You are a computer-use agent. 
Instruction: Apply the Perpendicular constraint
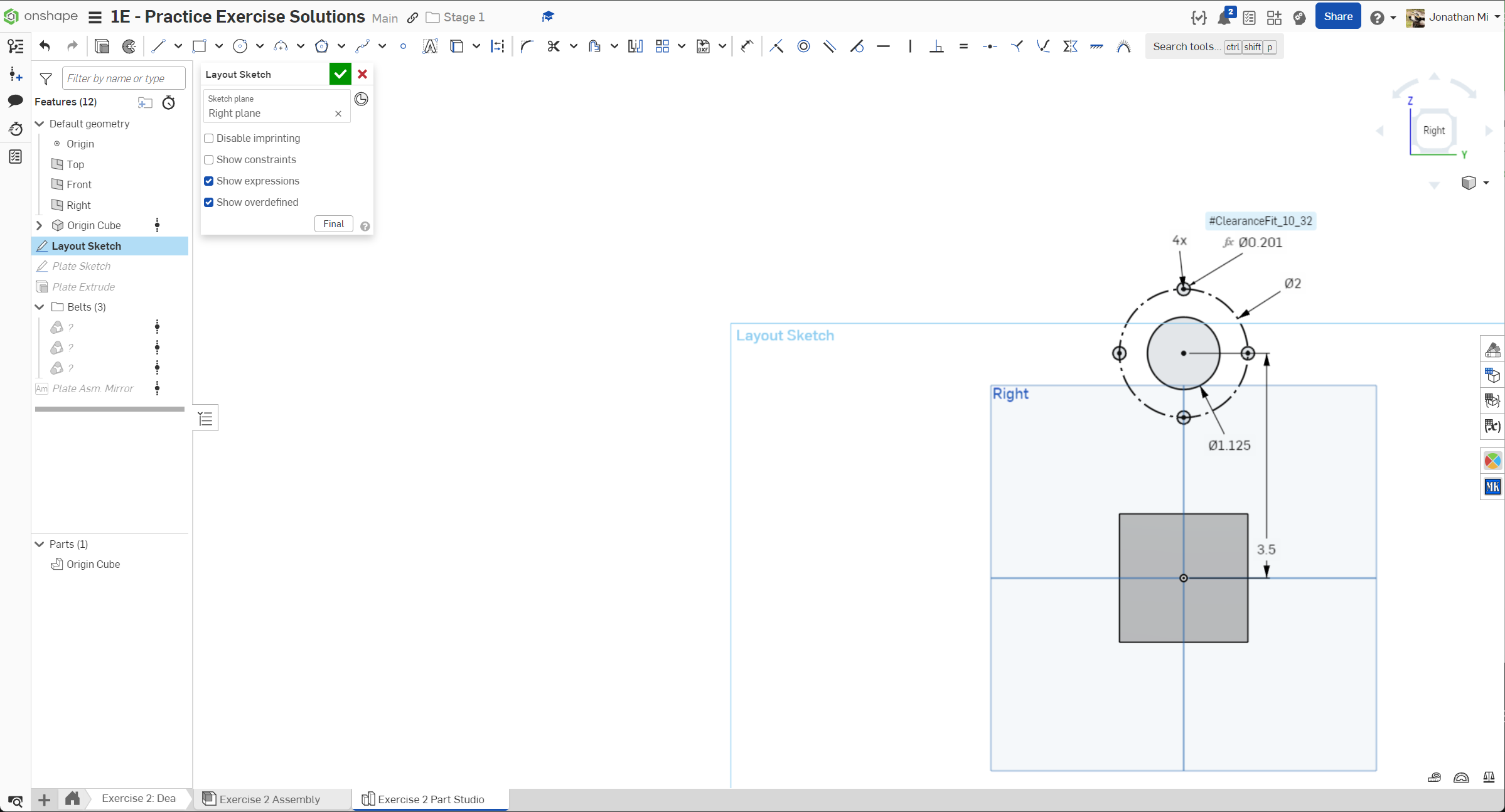[x=936, y=46]
